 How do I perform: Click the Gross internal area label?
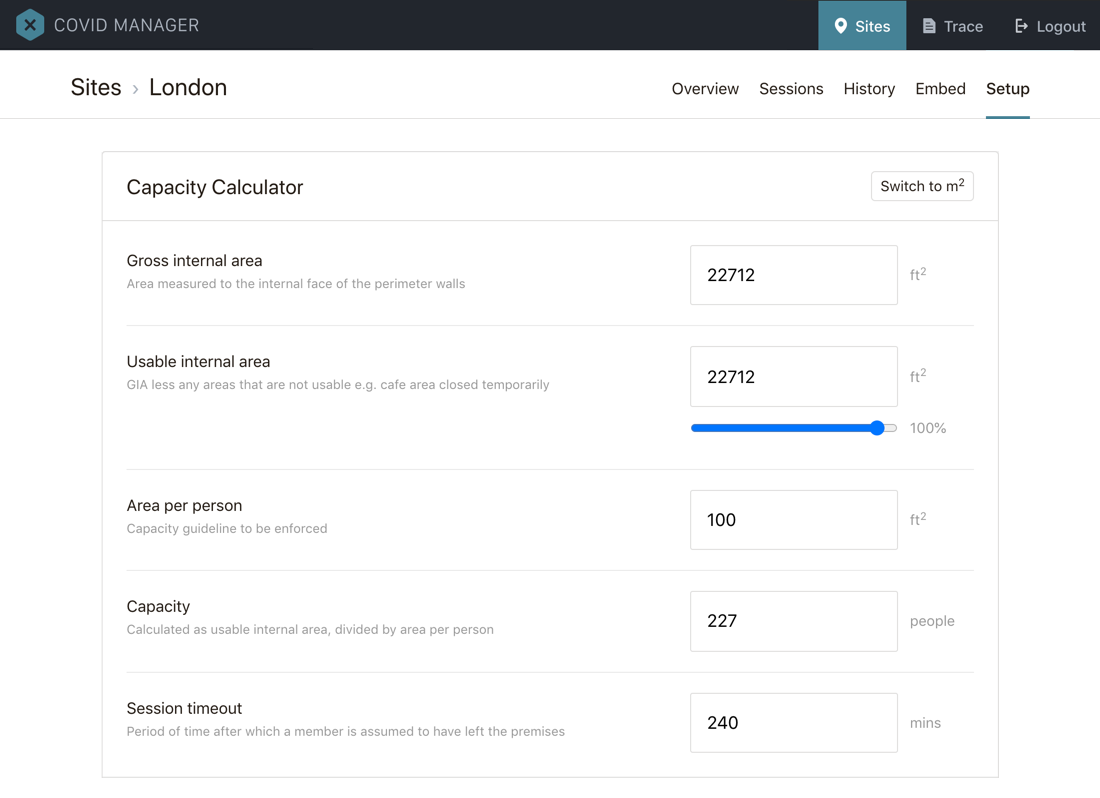194,261
